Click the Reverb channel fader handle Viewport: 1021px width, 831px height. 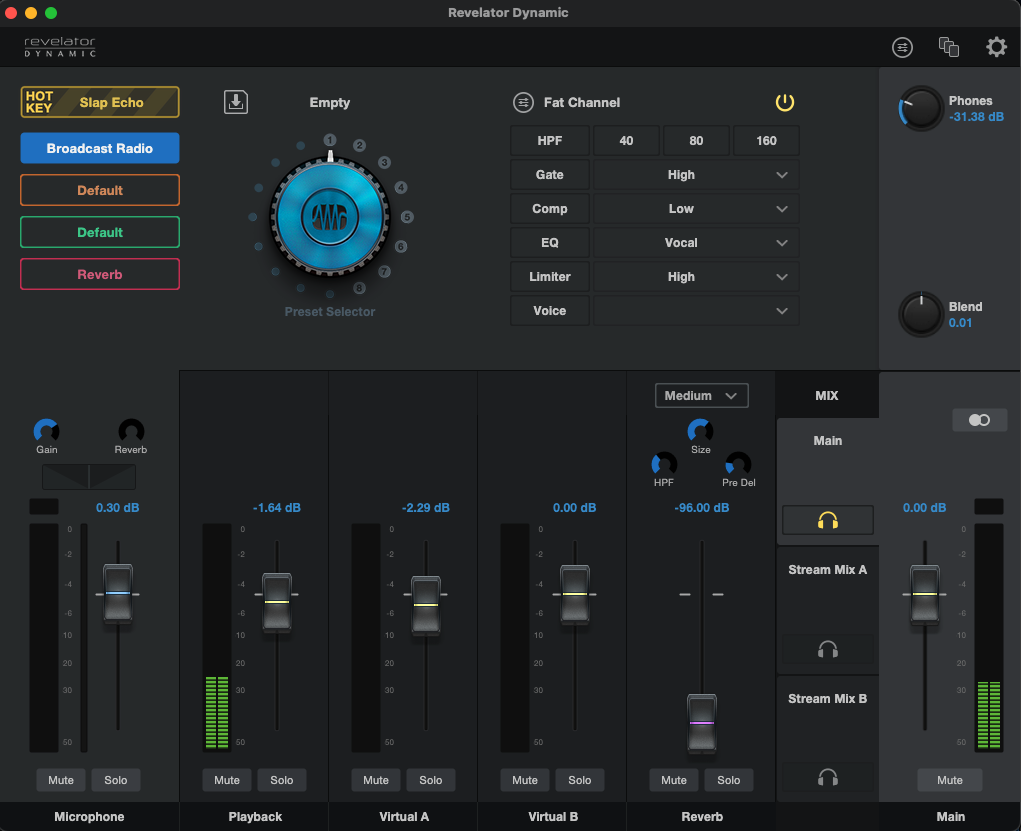[702, 723]
